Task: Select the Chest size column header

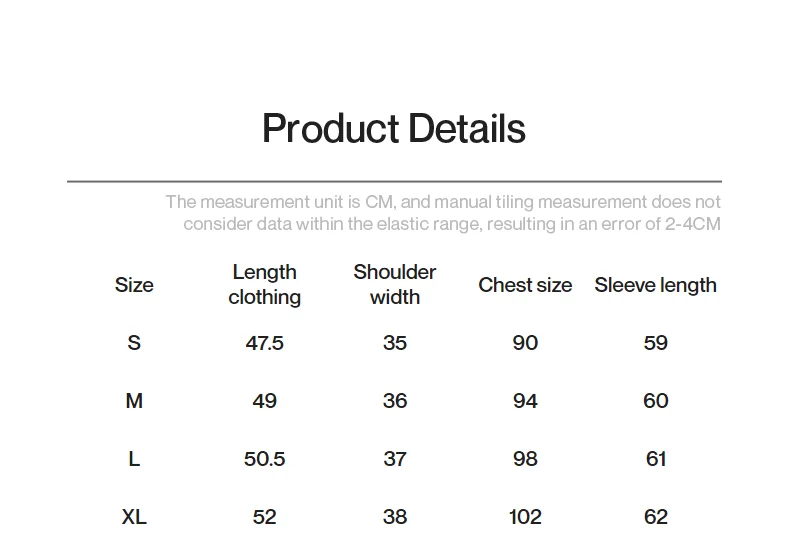Action: click(x=525, y=285)
